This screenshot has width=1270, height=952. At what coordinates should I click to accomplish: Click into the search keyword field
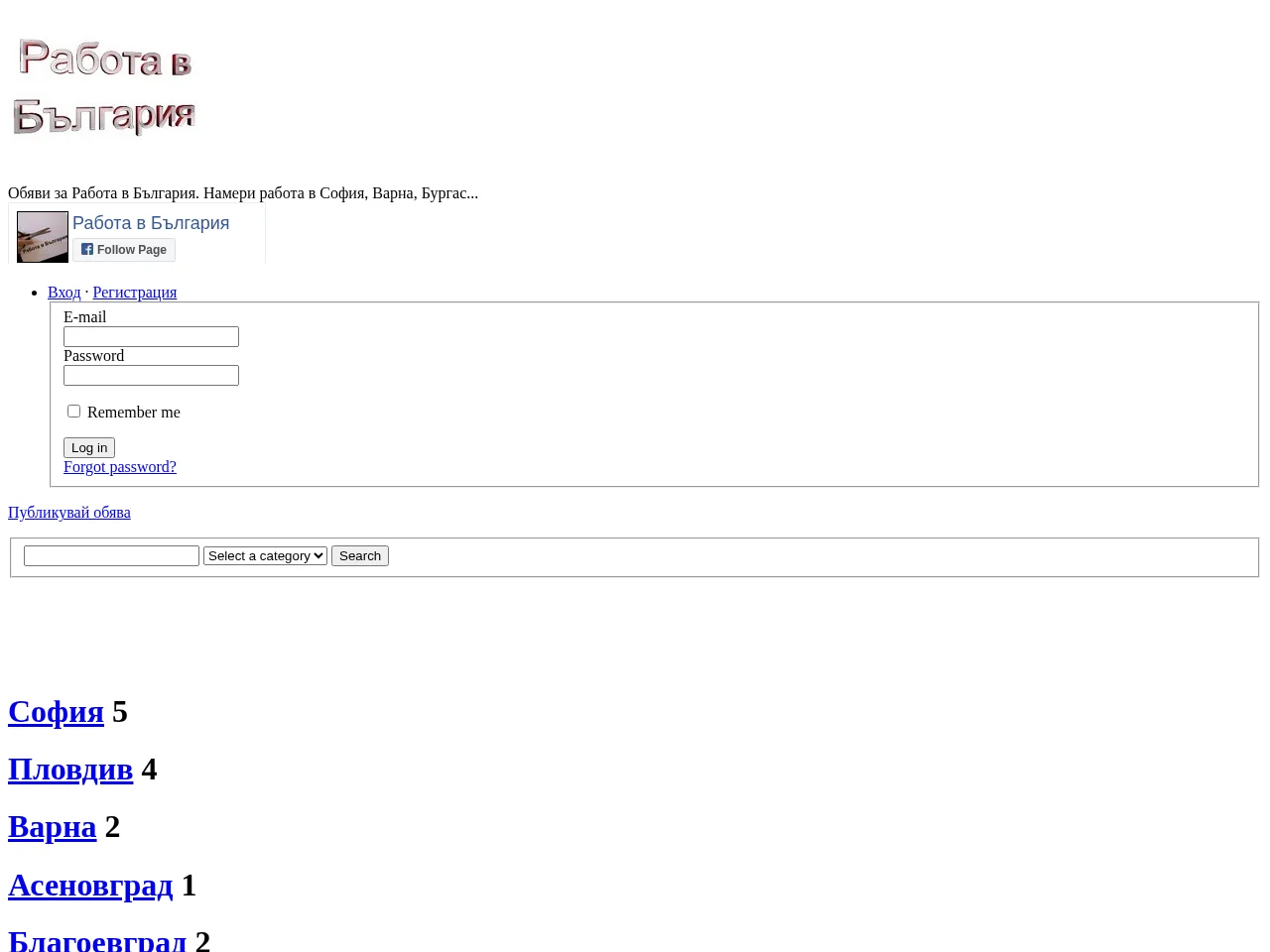111,556
